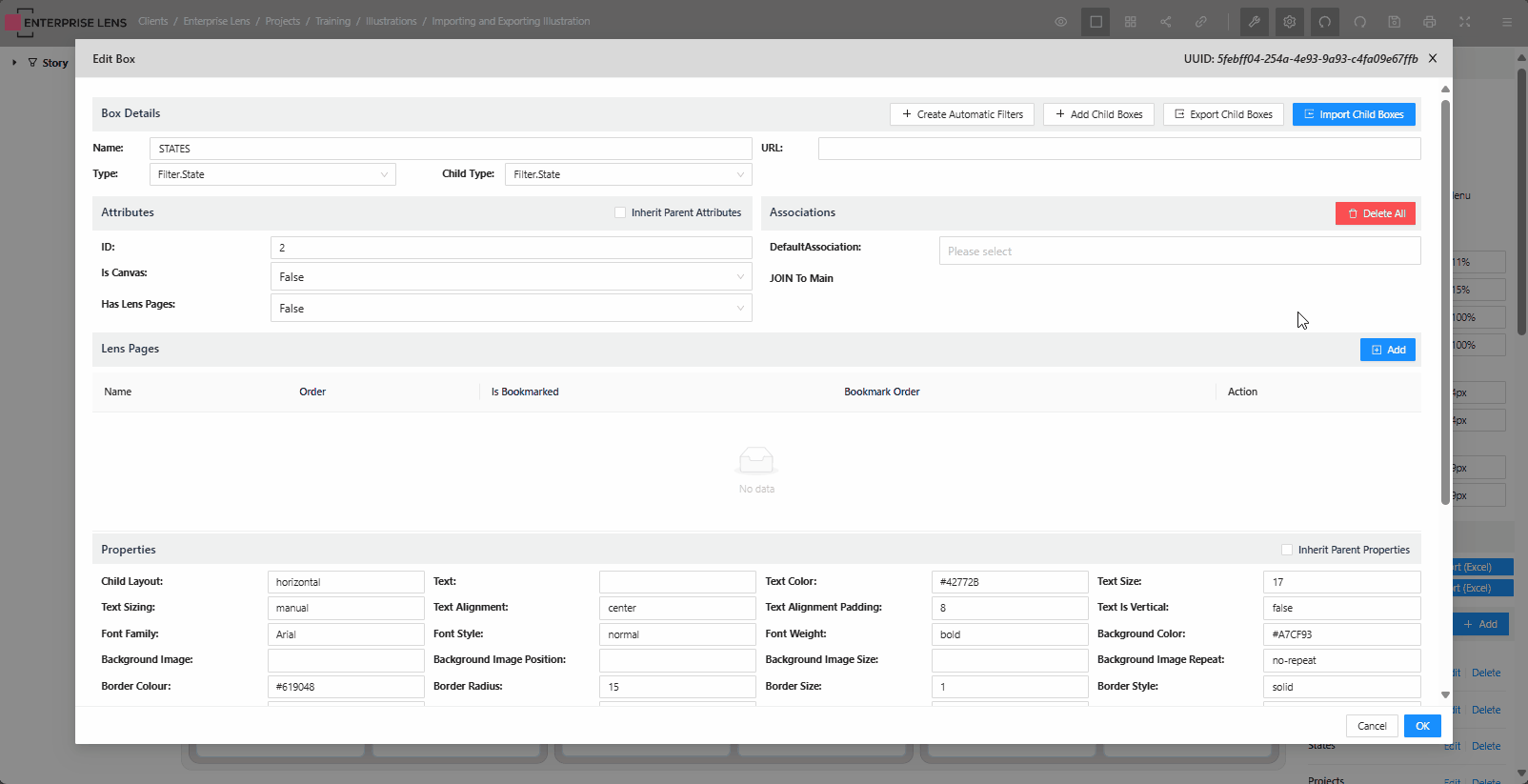Click the share icon in top toolbar
Image resolution: width=1528 pixels, height=784 pixels.
1165,22
